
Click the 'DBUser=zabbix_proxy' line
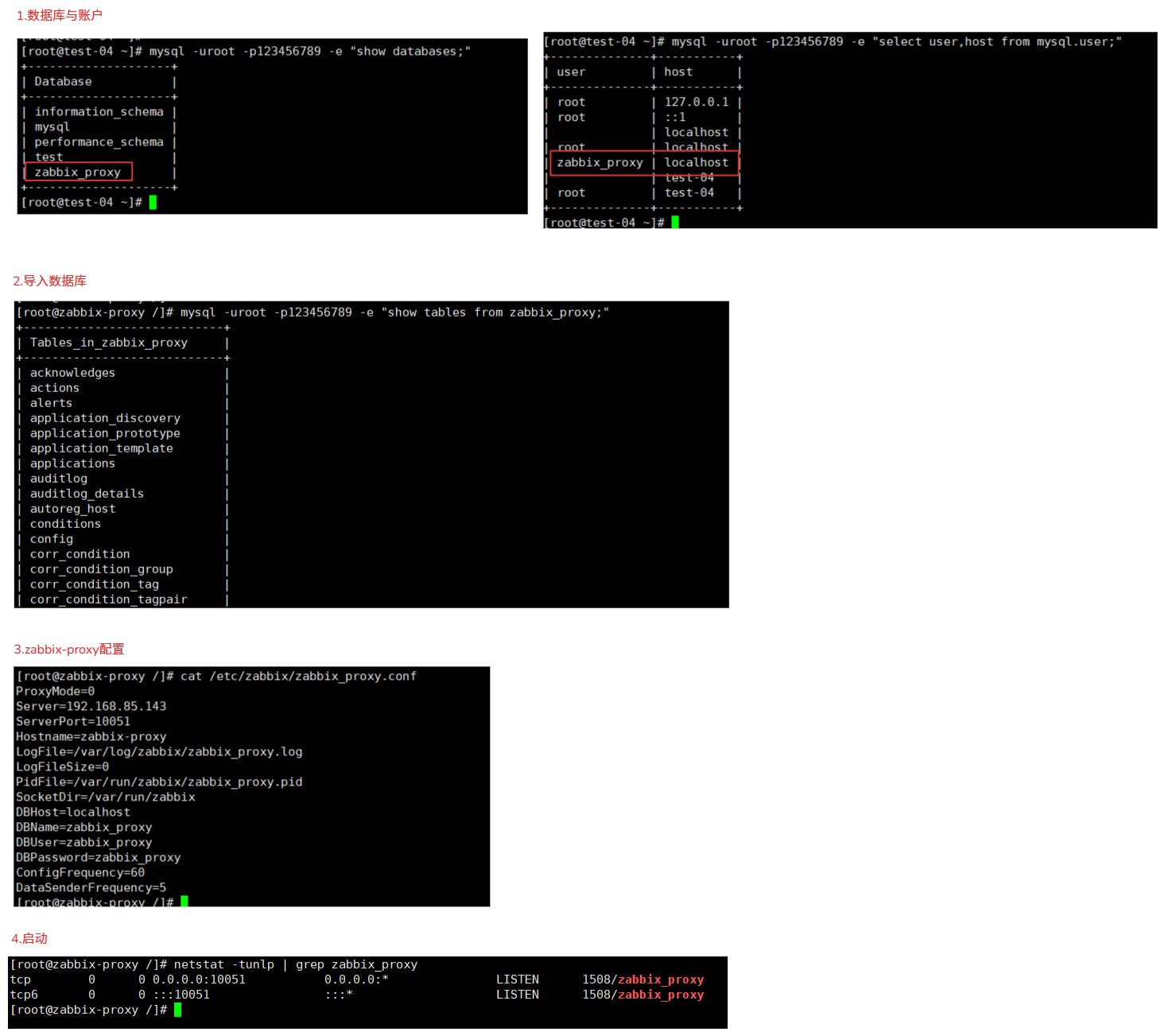[x=83, y=842]
